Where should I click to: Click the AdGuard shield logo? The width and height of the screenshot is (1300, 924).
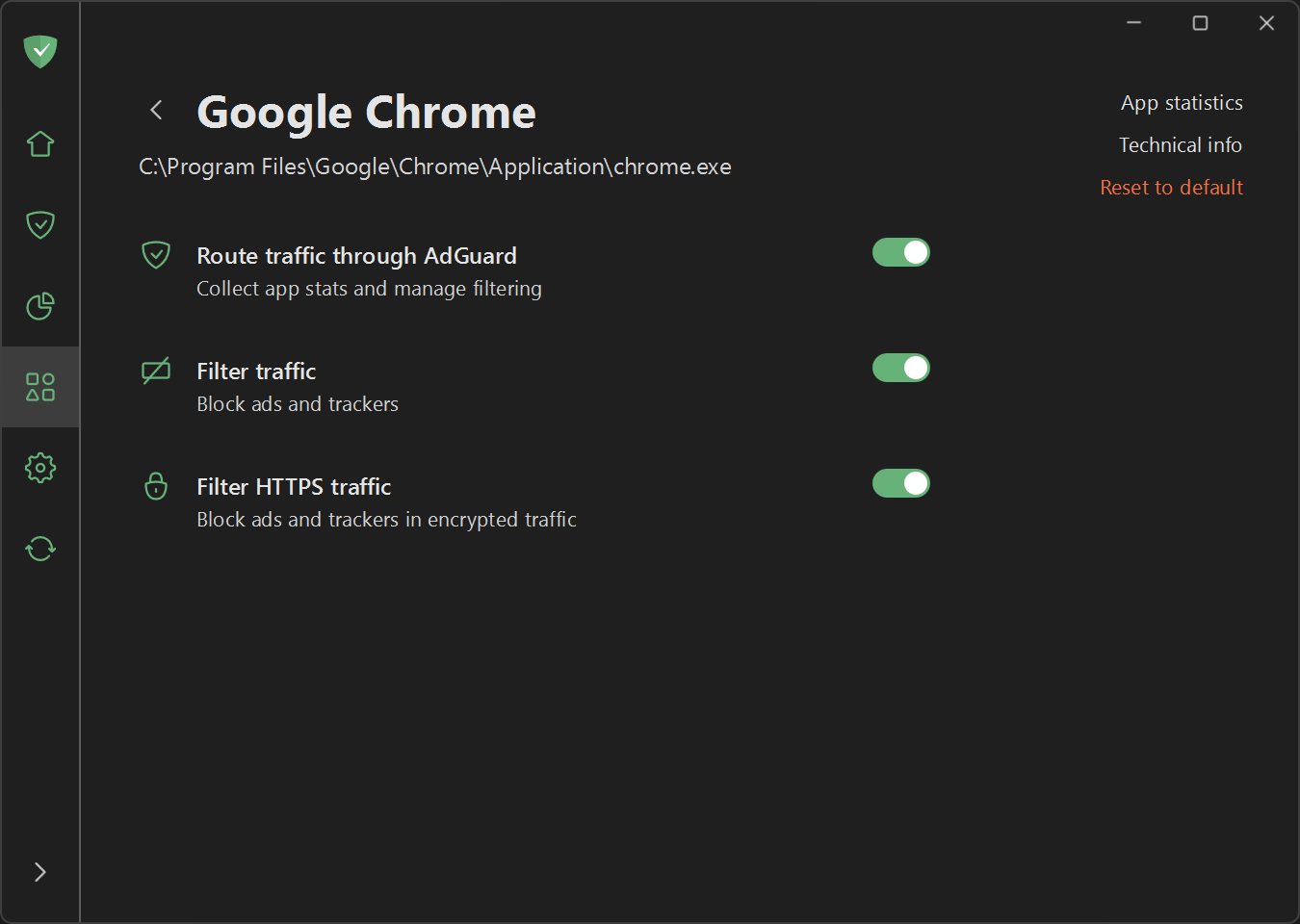coord(40,51)
